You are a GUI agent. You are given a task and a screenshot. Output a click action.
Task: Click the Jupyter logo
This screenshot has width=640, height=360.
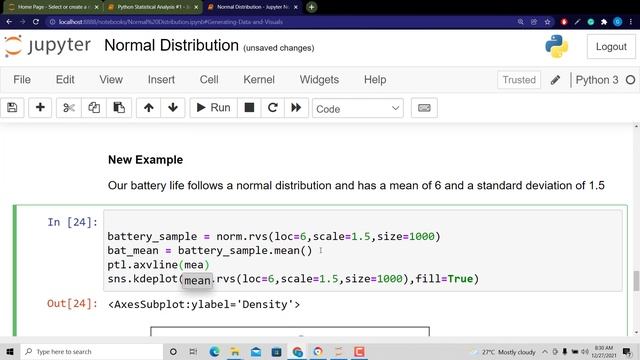pos(48,45)
